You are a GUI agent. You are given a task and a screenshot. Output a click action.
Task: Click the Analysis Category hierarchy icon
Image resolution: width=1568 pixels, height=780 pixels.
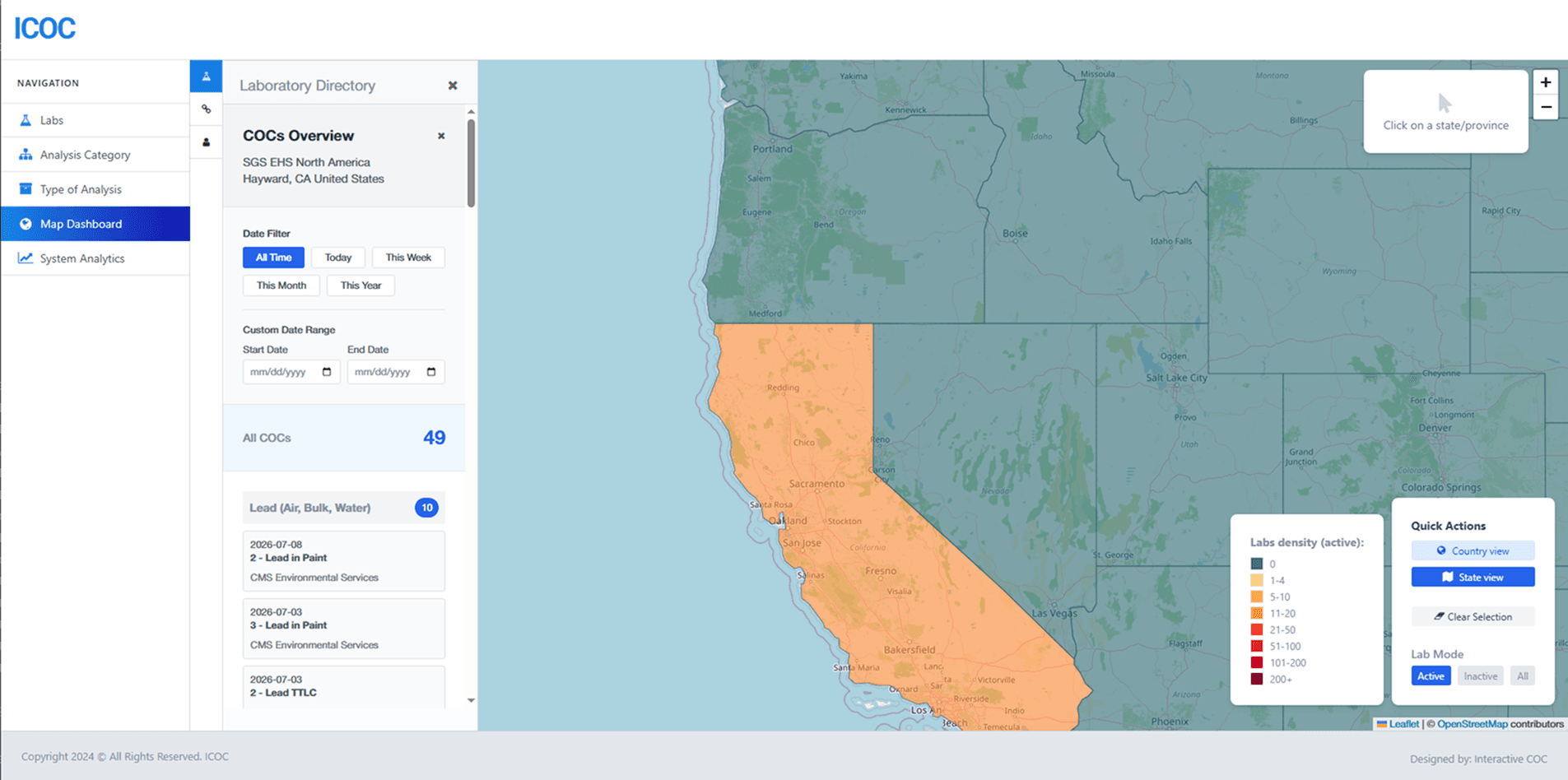[26, 155]
